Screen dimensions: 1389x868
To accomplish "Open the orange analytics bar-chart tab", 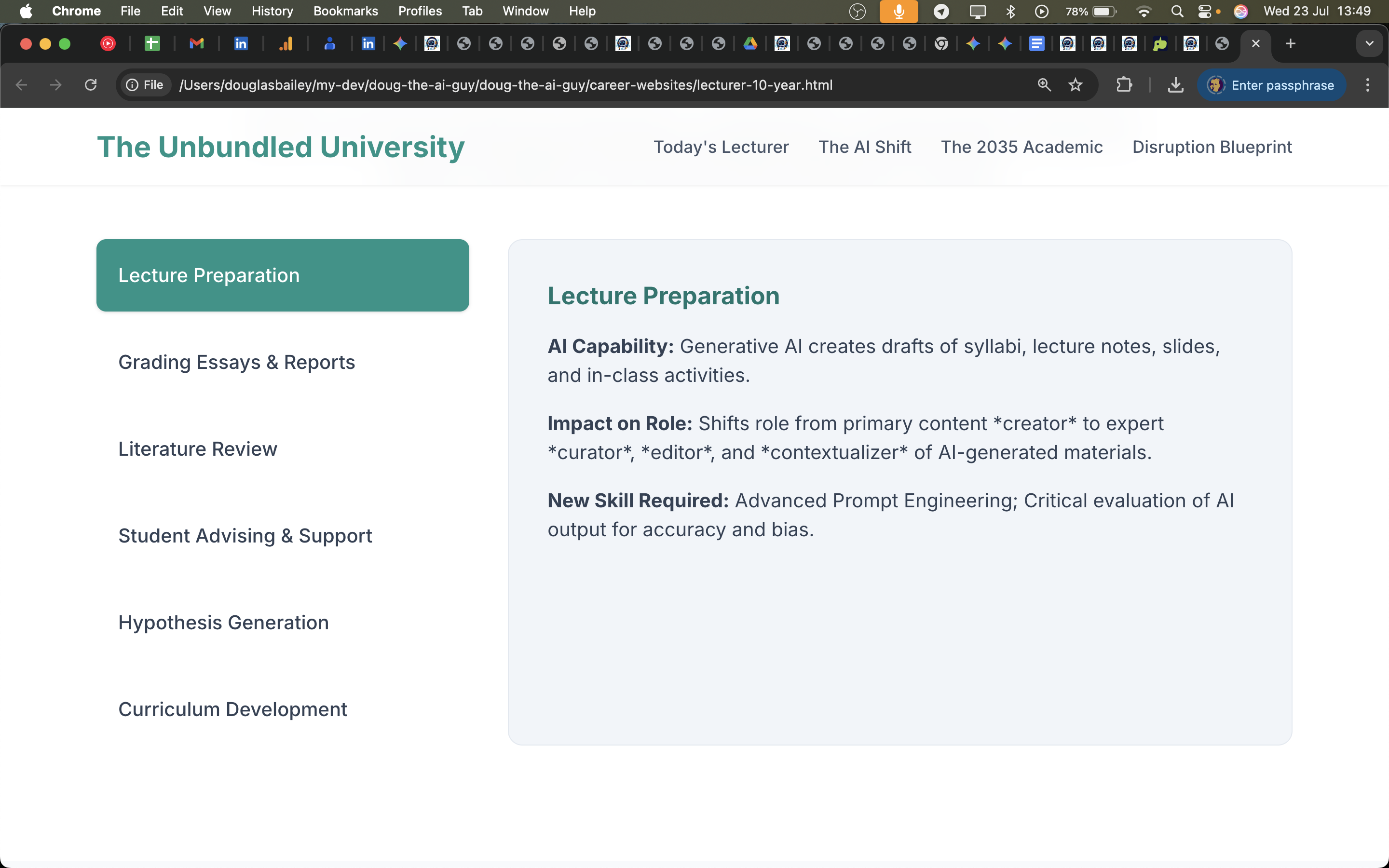I will [285, 43].
